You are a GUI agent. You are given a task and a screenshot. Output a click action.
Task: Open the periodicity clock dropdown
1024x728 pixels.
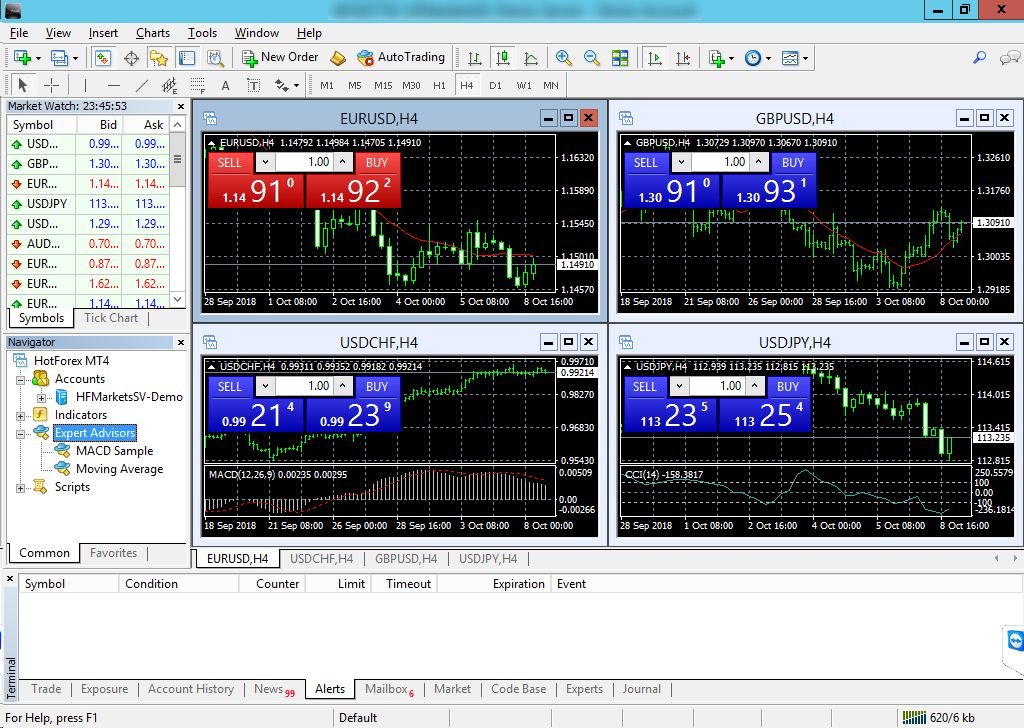tap(757, 58)
